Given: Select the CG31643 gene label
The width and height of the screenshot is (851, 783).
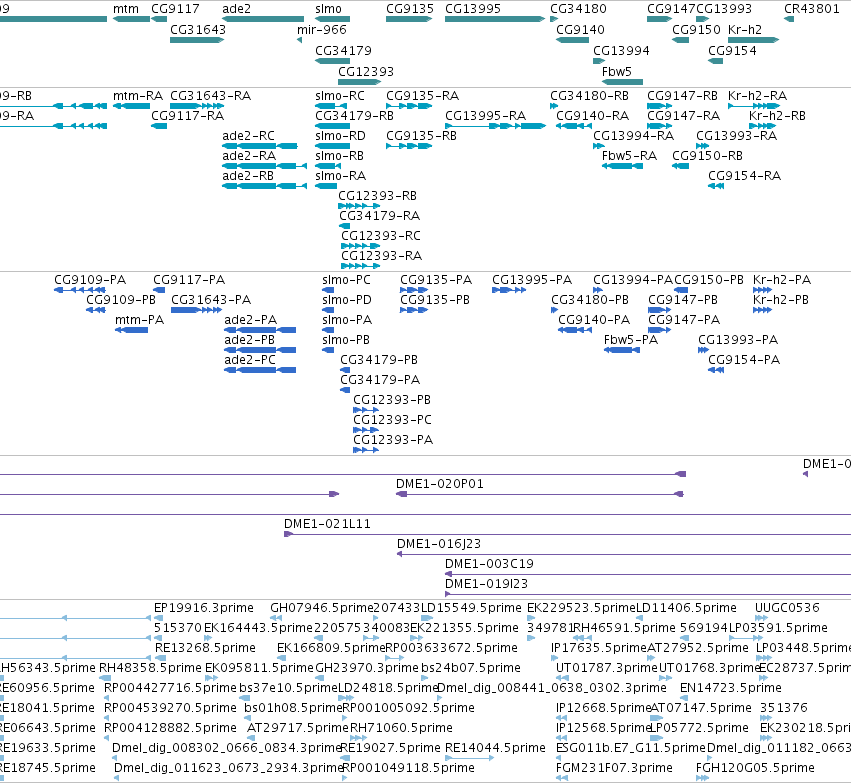Looking at the screenshot, I should tap(198, 29).
